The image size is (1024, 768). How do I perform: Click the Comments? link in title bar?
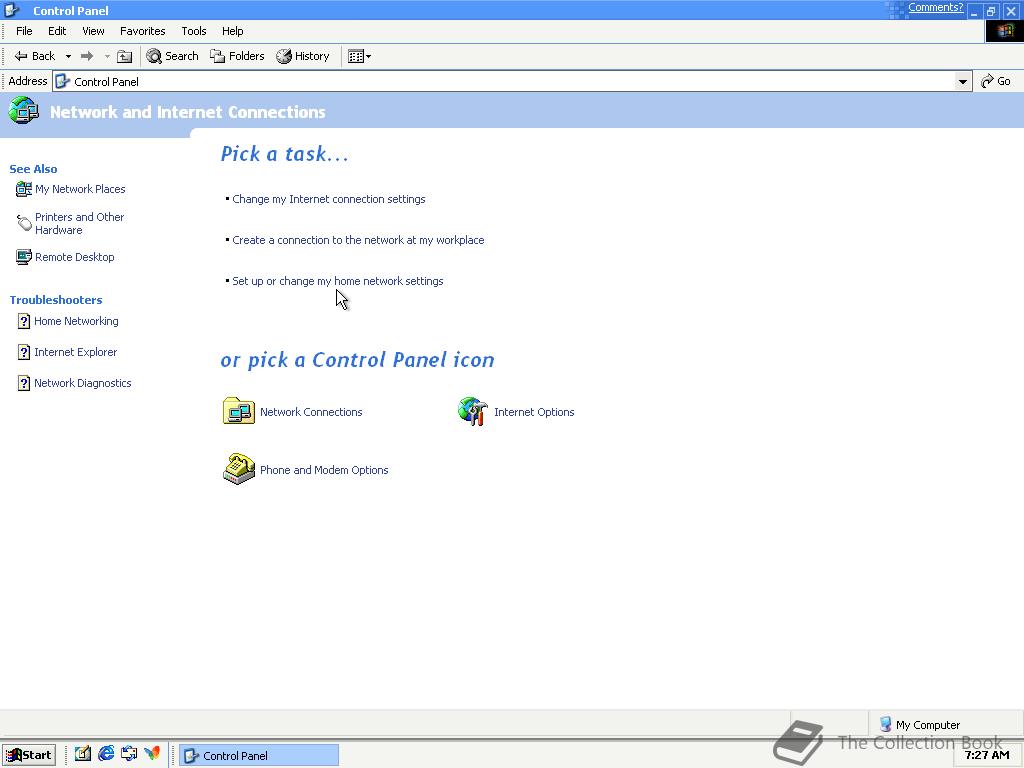[x=935, y=8]
